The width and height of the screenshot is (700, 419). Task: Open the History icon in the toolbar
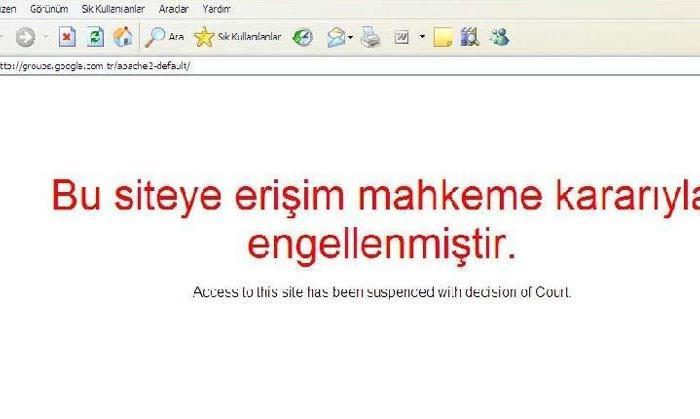coord(302,38)
